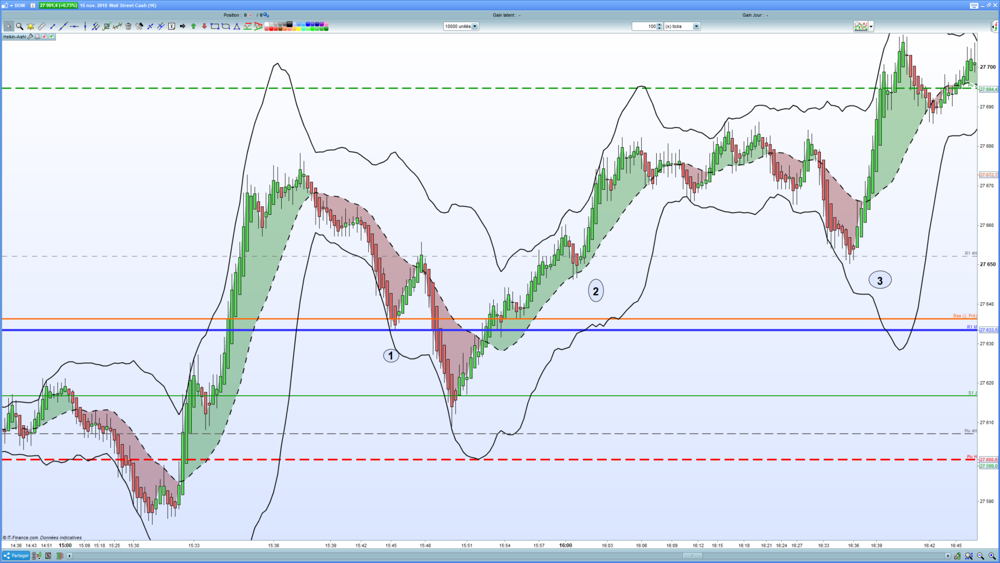Click the zoom-in magnifier at bottom right
Screen dimensions: 1000x563
pos(992,556)
